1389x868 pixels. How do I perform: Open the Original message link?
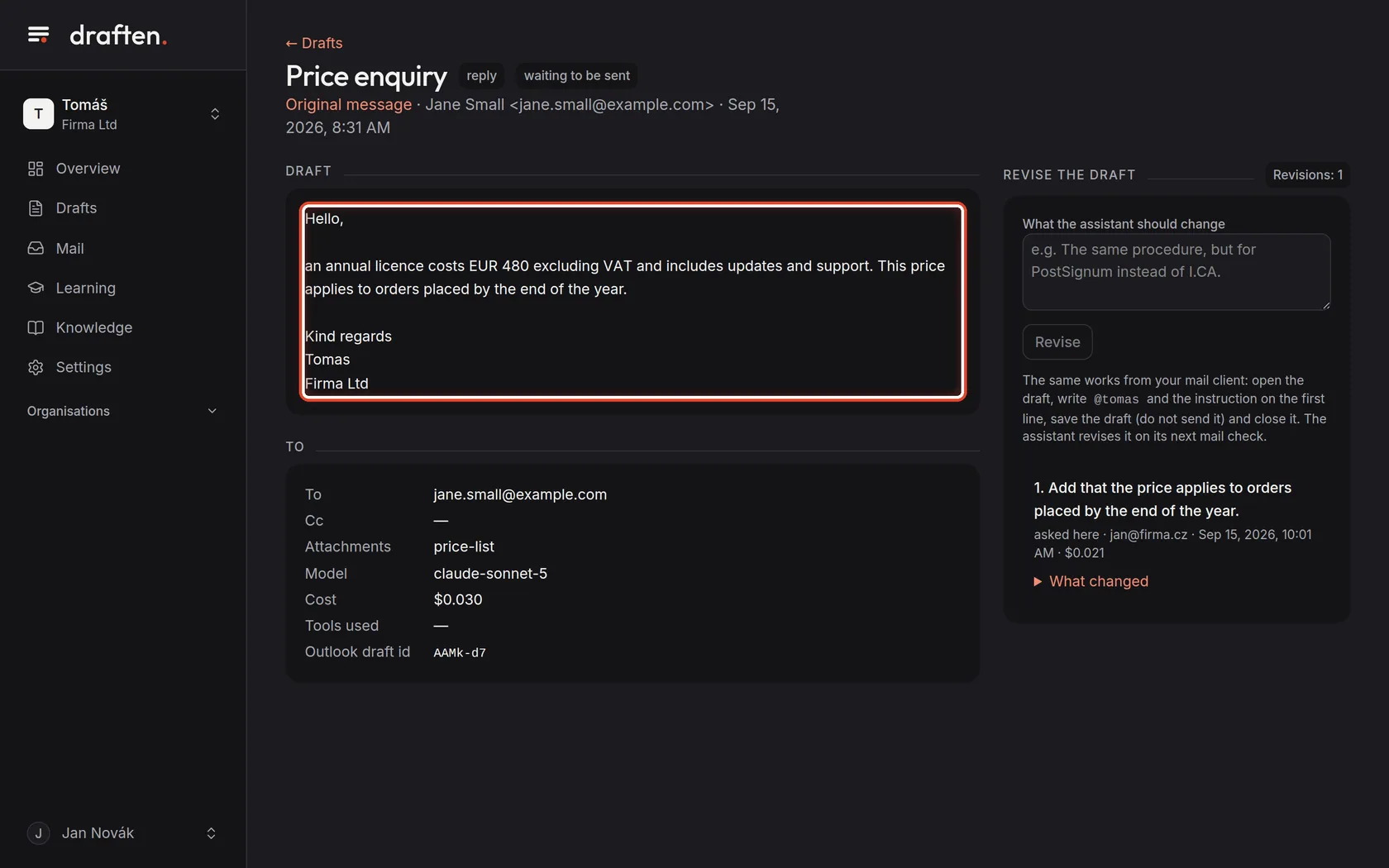pyautogui.click(x=348, y=104)
